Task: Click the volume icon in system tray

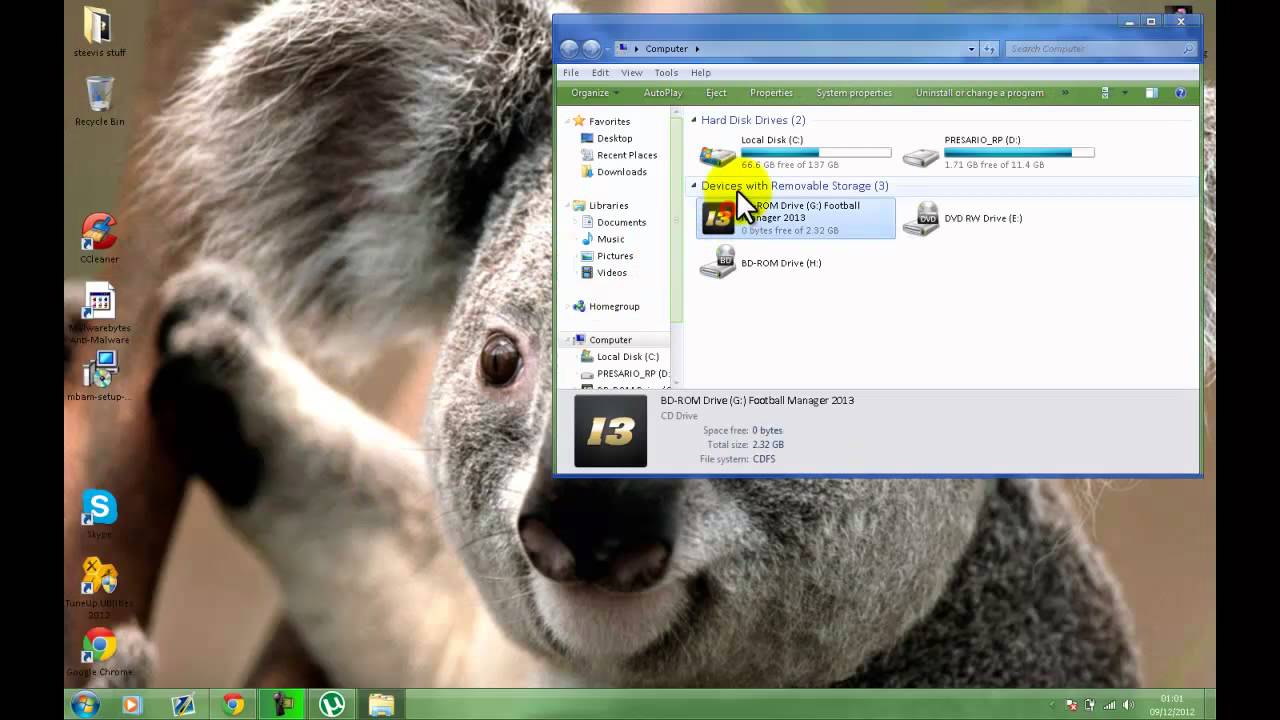Action: pyautogui.click(x=1128, y=705)
